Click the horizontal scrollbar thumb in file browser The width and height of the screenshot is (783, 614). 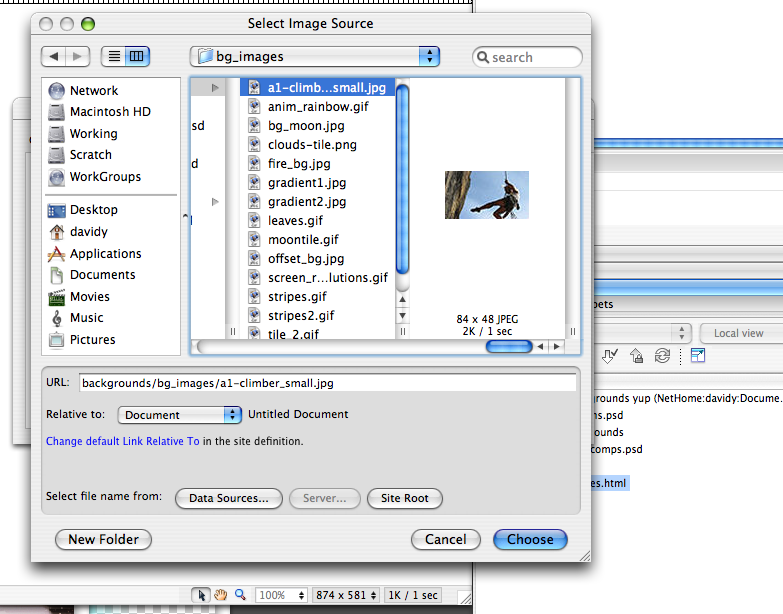tap(508, 347)
